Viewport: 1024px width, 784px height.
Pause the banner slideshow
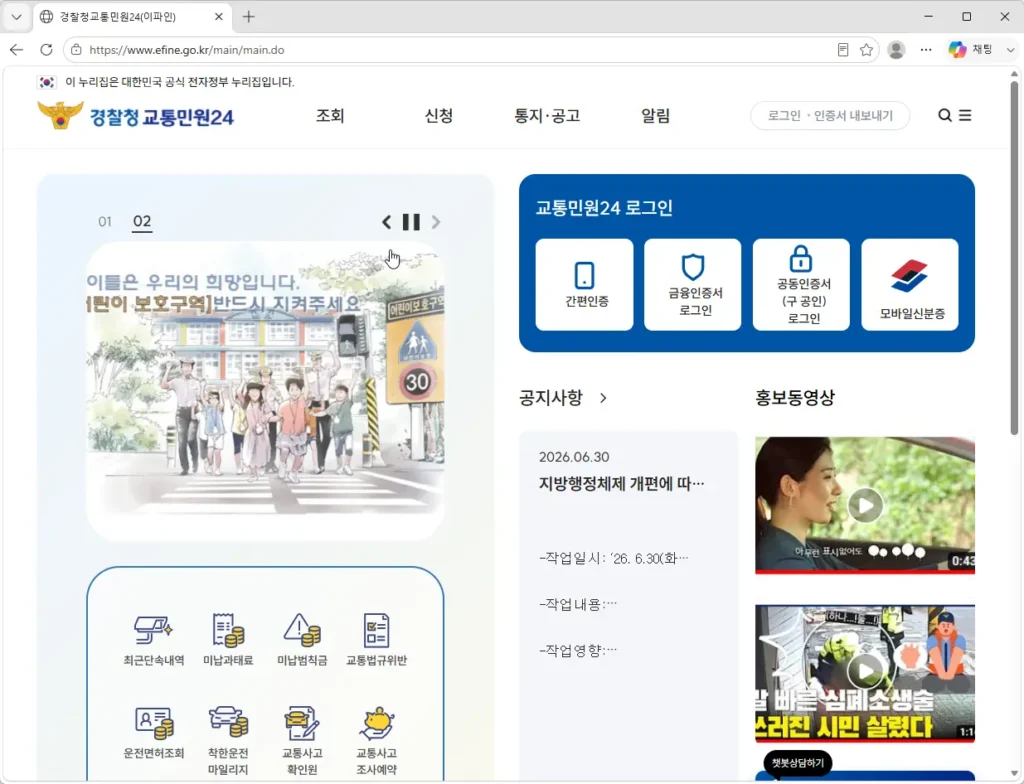point(411,222)
